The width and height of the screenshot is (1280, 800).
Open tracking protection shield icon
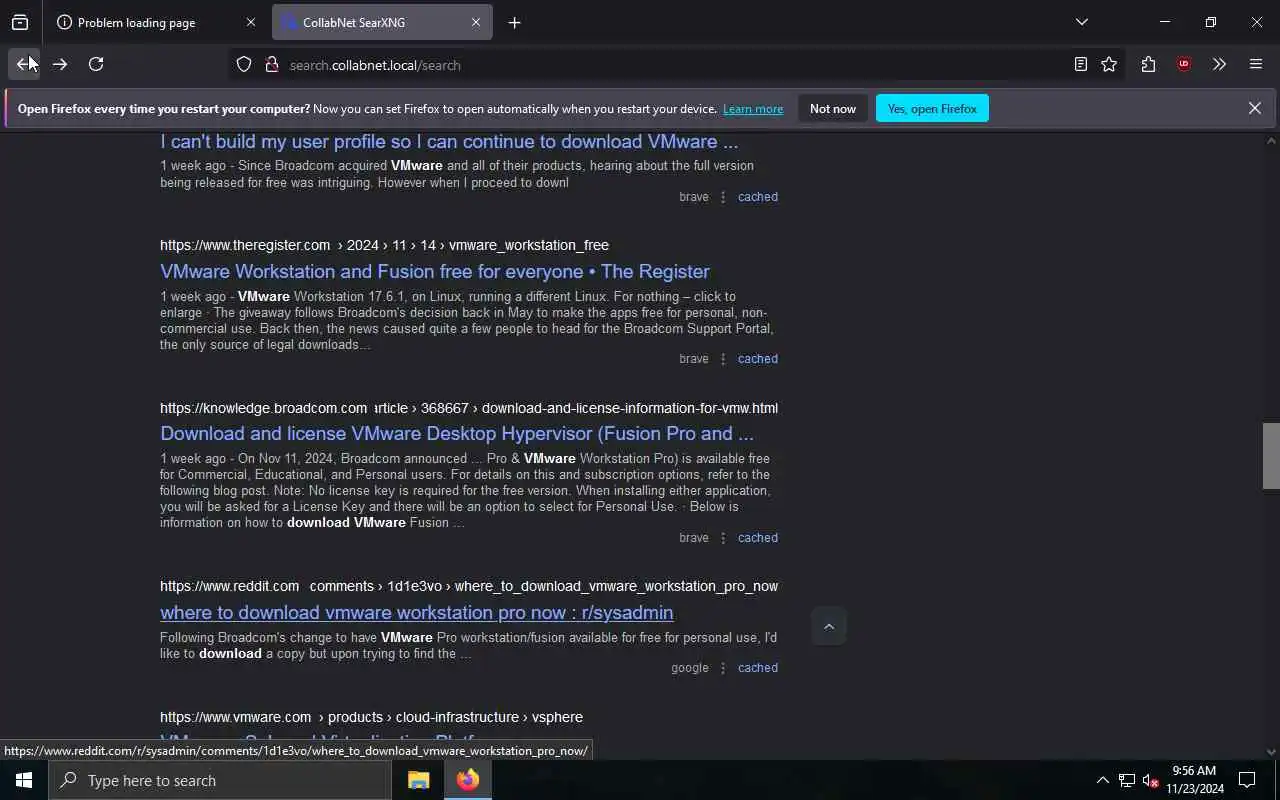[x=244, y=65]
